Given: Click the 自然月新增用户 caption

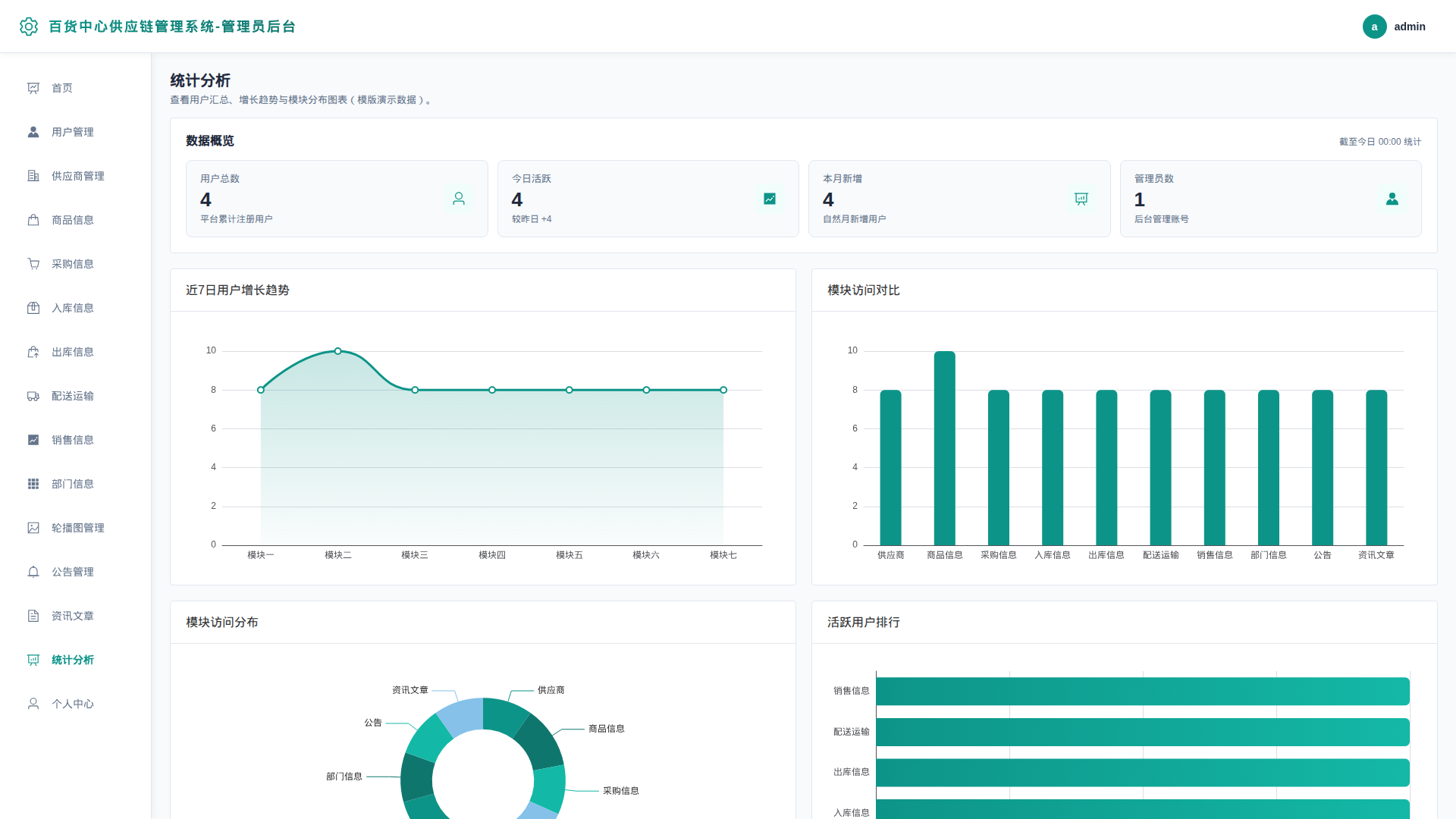Looking at the screenshot, I should tap(855, 219).
